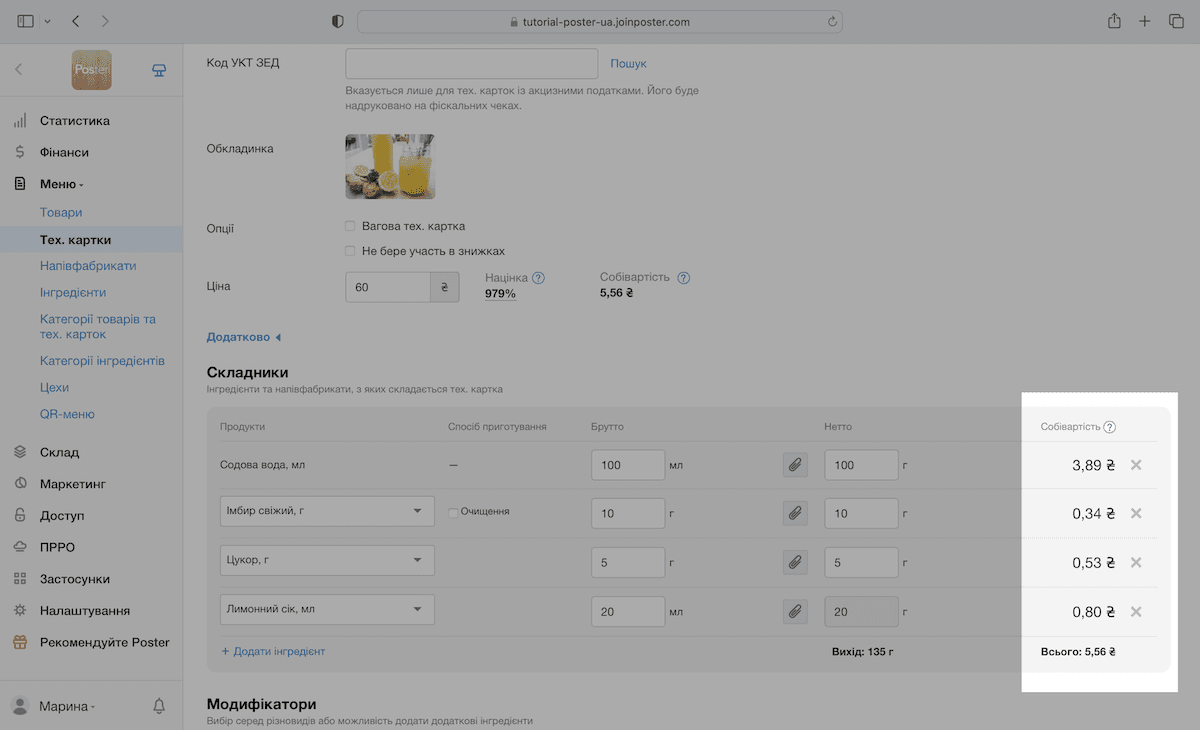This screenshot has height=730, width=1200.
Task: Enable the Вагова тех. картка checkbox
Action: point(350,226)
